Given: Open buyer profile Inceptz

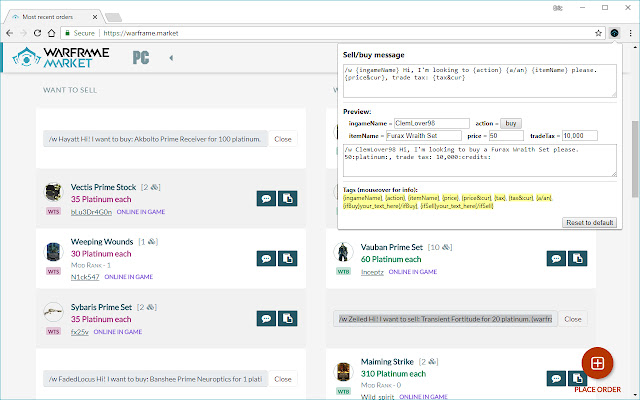Looking at the screenshot, I should coord(372,272).
